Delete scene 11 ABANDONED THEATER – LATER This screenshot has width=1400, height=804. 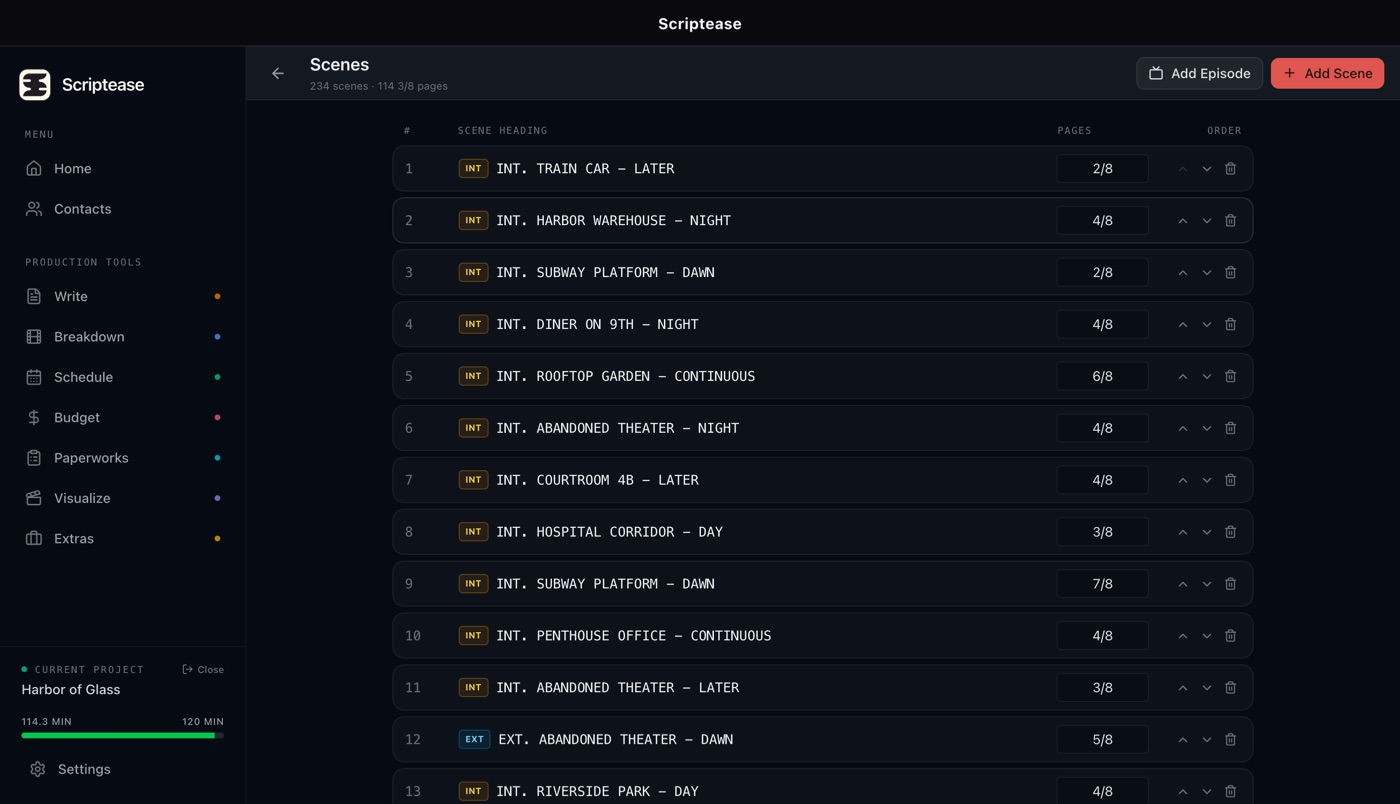coord(1231,689)
